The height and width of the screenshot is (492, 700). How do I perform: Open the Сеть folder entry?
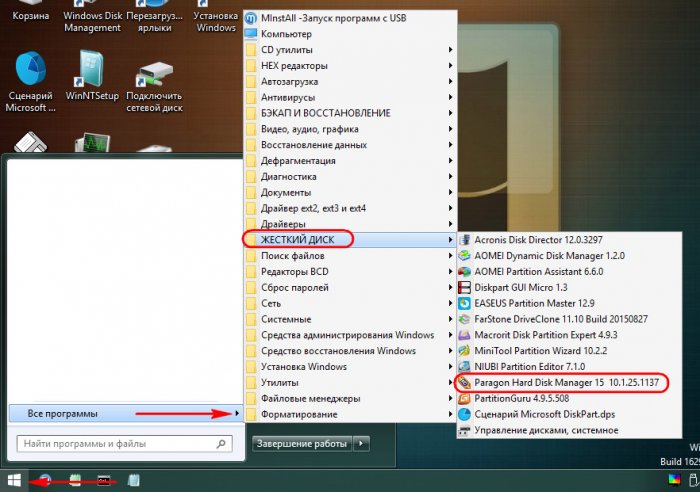click(350, 304)
